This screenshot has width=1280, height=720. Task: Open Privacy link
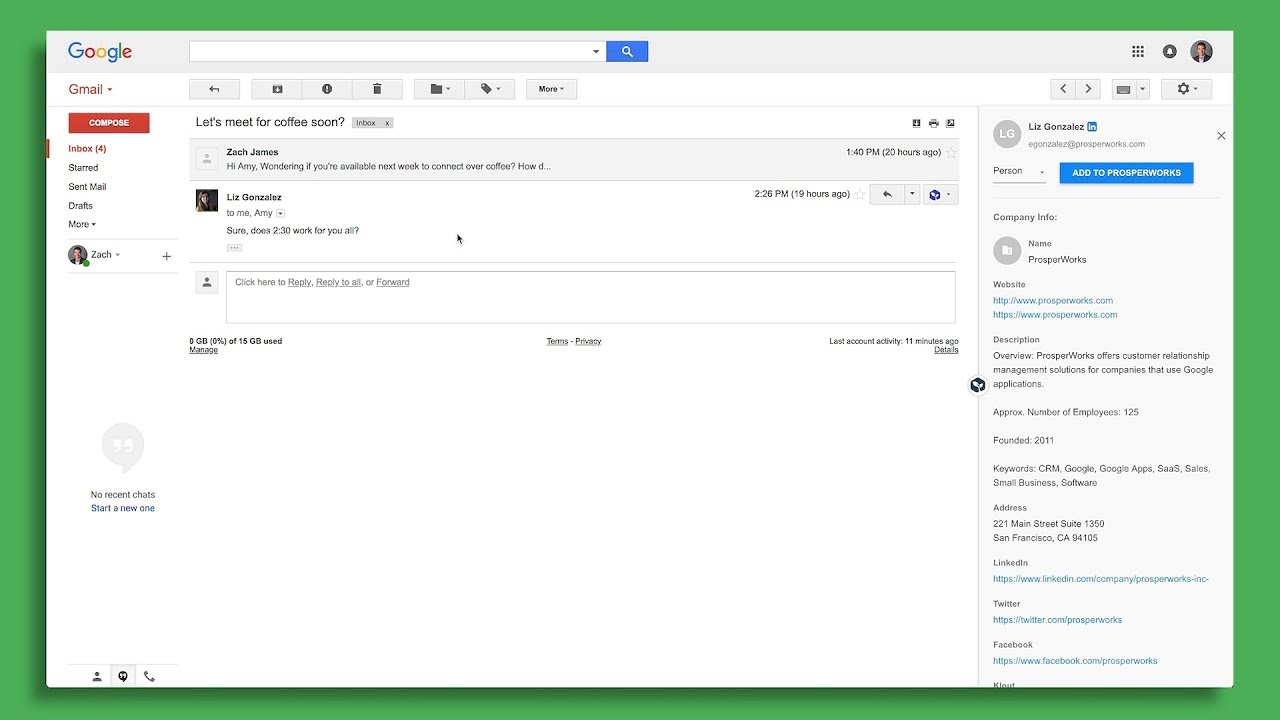click(588, 341)
